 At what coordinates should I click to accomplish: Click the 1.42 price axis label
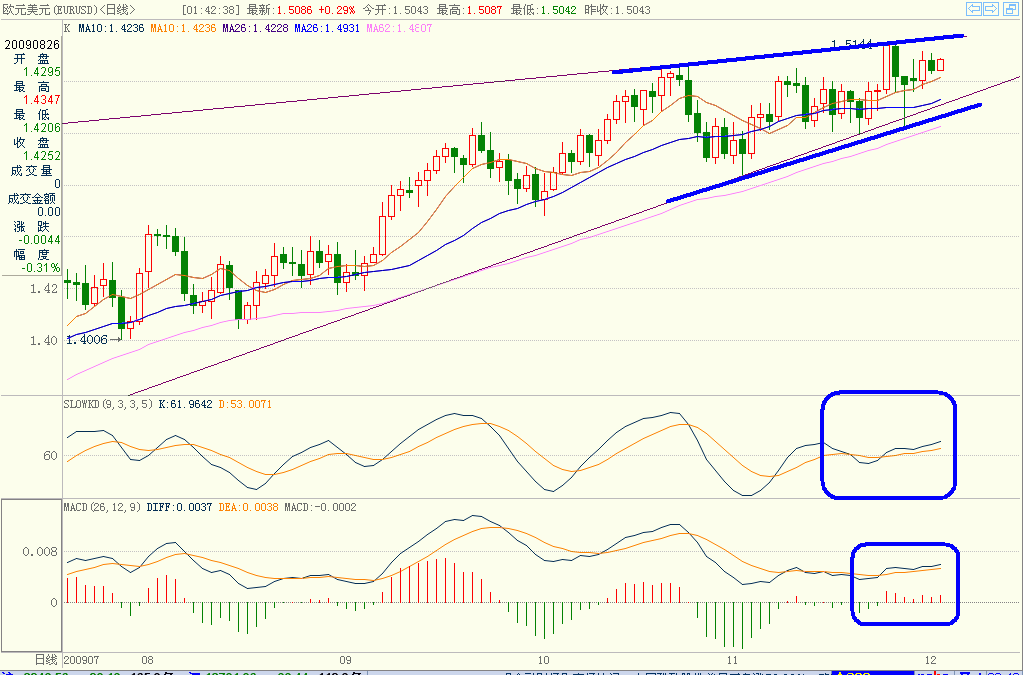coord(44,288)
